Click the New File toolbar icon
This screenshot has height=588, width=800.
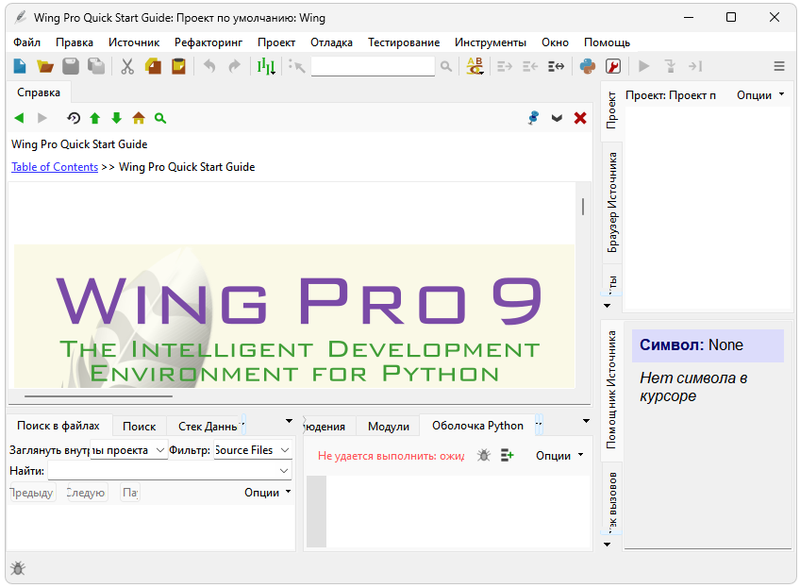[x=19, y=66]
